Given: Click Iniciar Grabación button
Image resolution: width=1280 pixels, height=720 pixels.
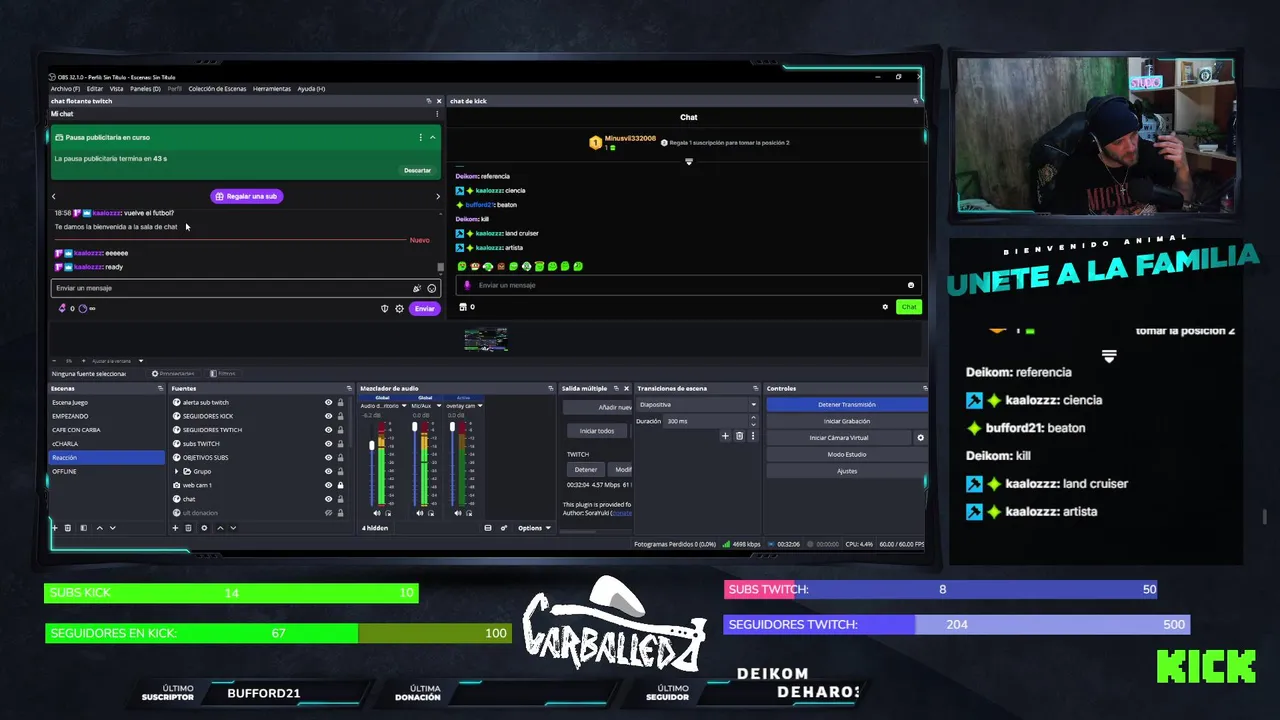Looking at the screenshot, I should 847,421.
